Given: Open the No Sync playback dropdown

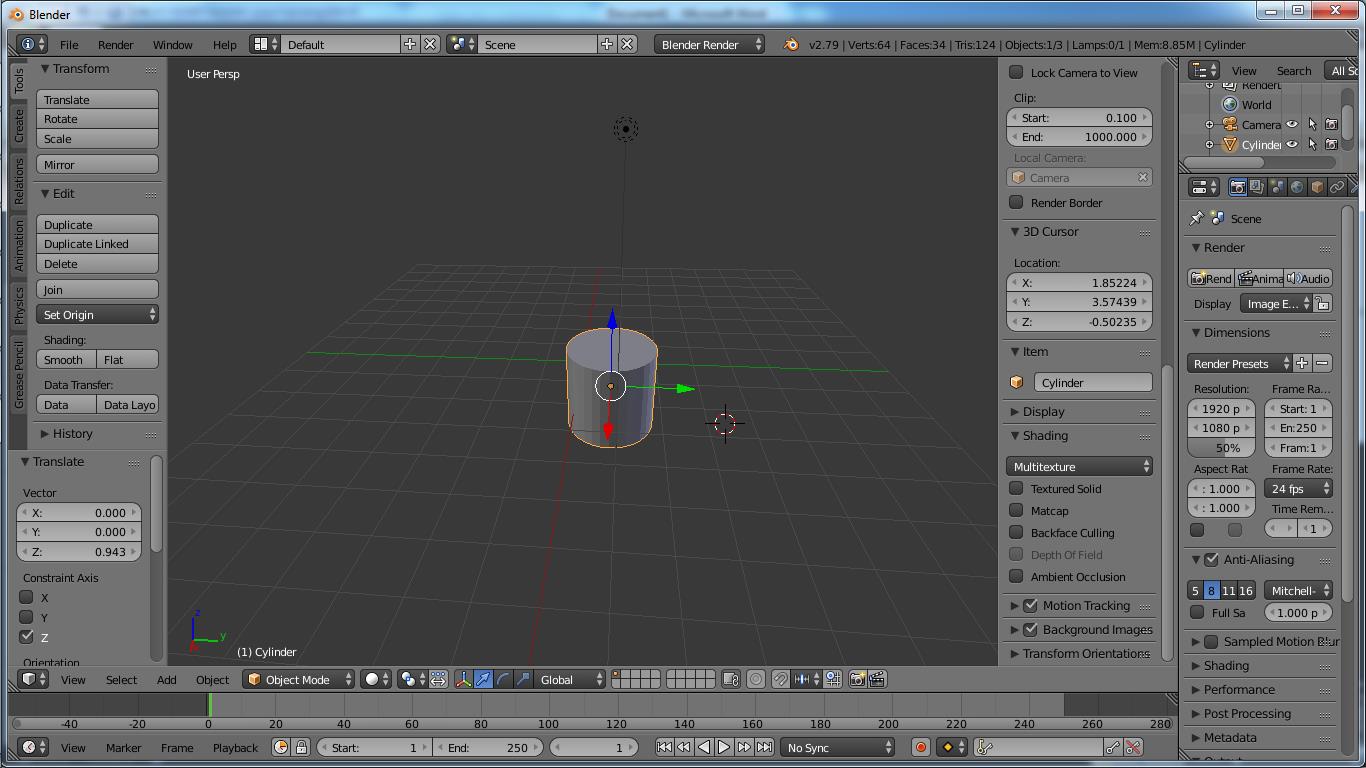Looking at the screenshot, I should (838, 747).
